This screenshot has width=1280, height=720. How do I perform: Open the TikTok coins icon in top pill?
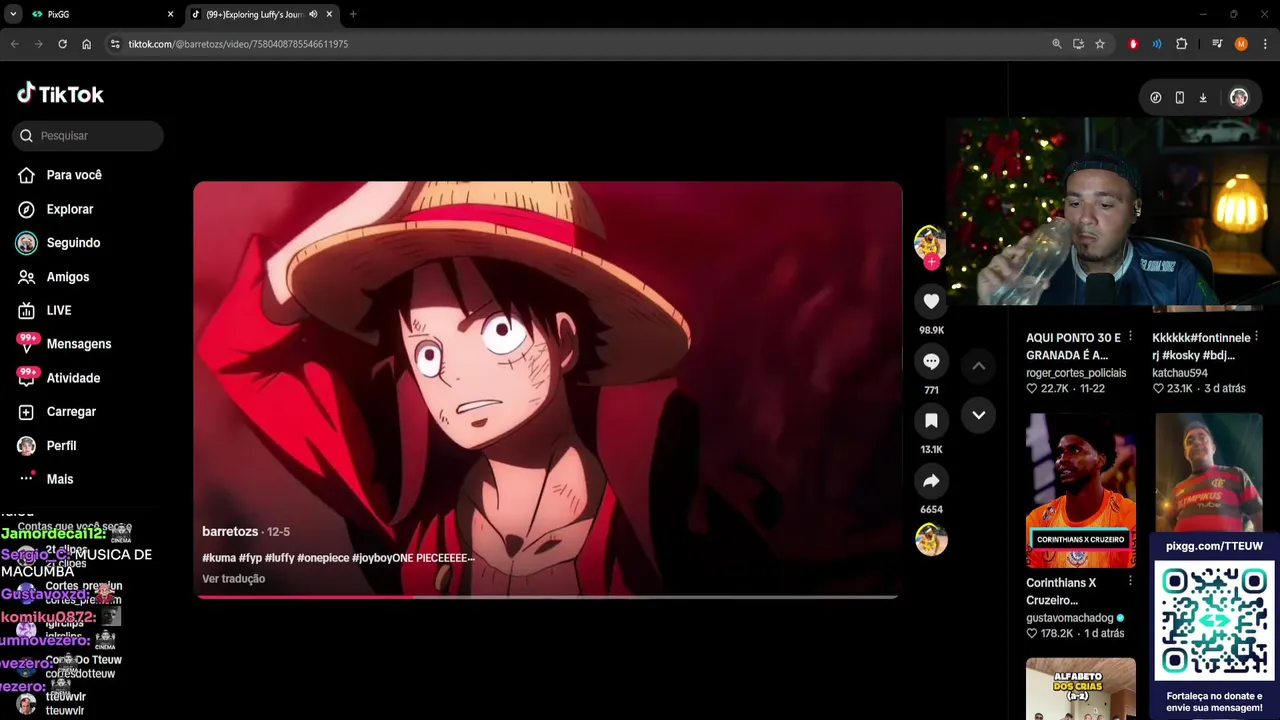(x=1156, y=97)
